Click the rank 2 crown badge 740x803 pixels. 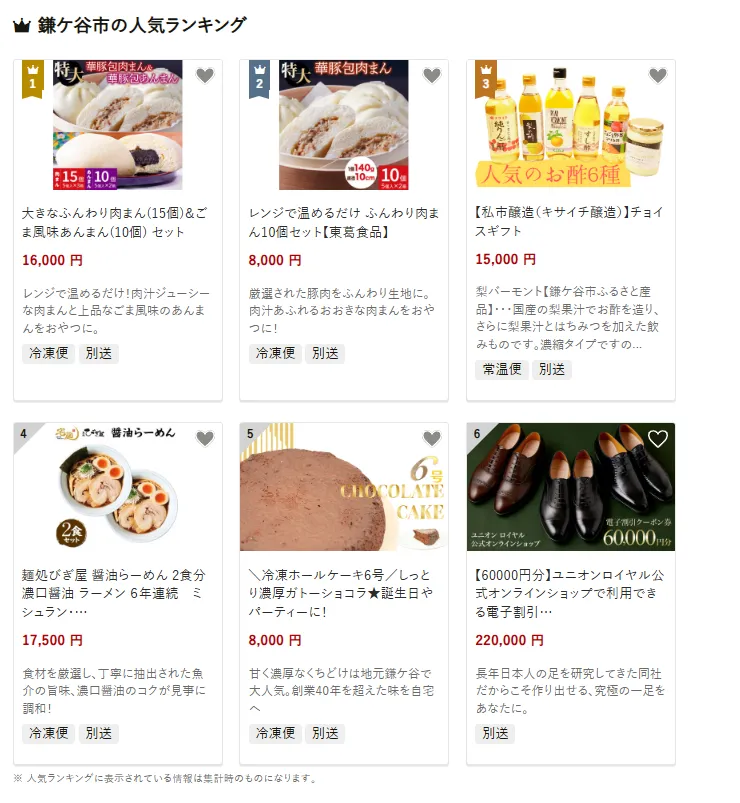[259, 78]
